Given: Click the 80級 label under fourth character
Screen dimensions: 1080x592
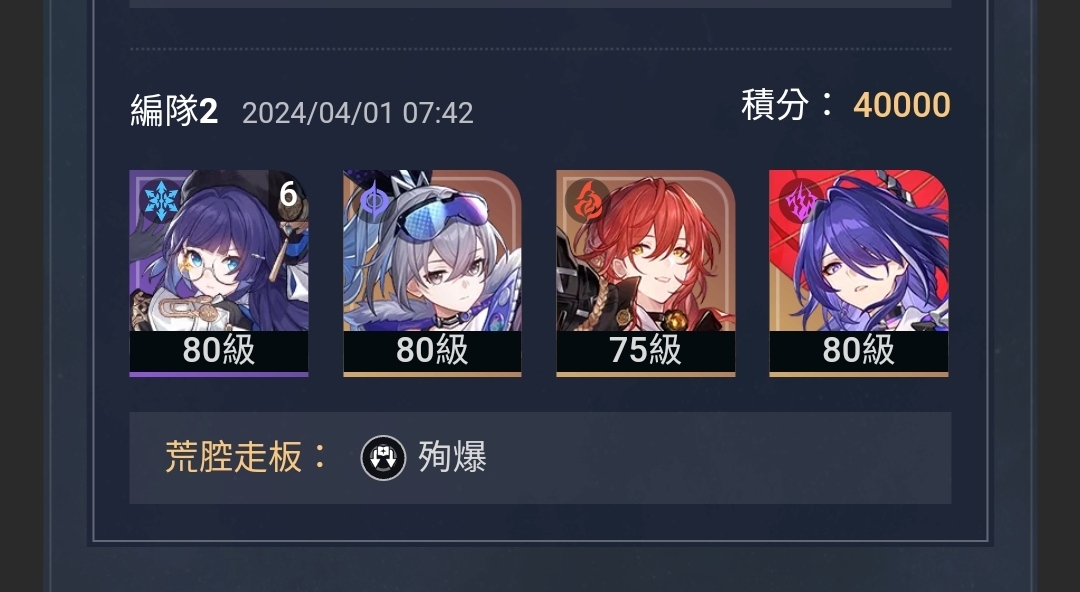Looking at the screenshot, I should (858, 350).
